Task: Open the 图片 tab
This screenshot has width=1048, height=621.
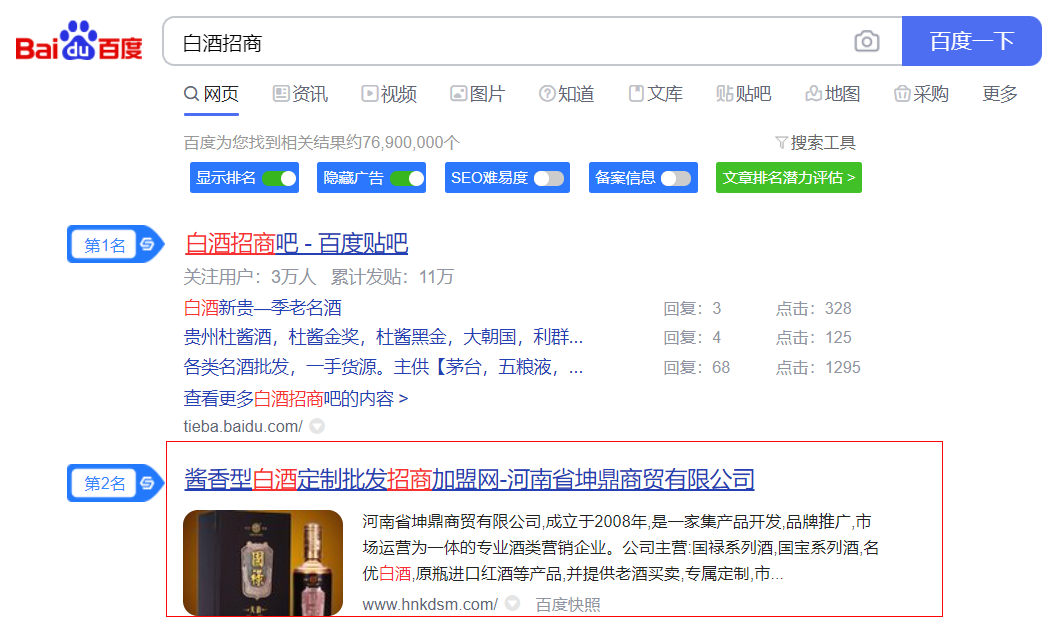Action: pos(477,94)
